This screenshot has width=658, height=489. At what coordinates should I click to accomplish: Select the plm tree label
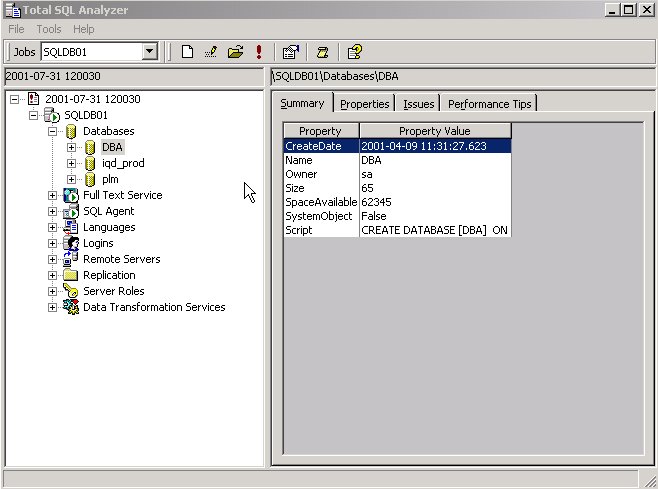[110, 179]
